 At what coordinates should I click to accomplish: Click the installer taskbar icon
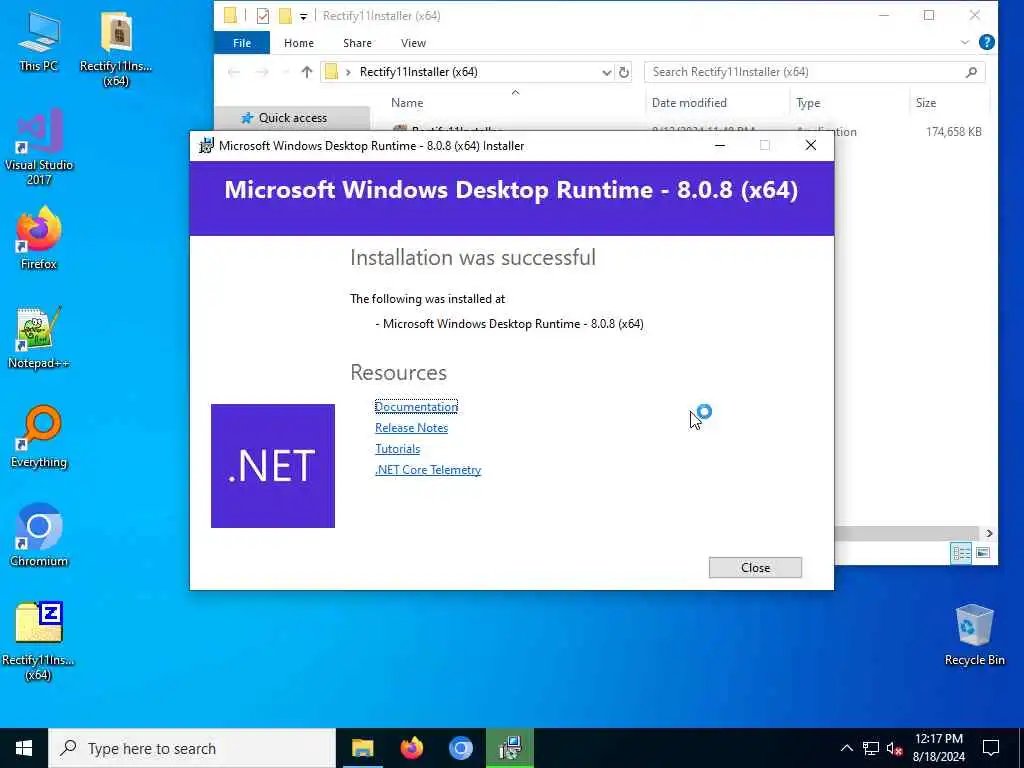click(509, 748)
